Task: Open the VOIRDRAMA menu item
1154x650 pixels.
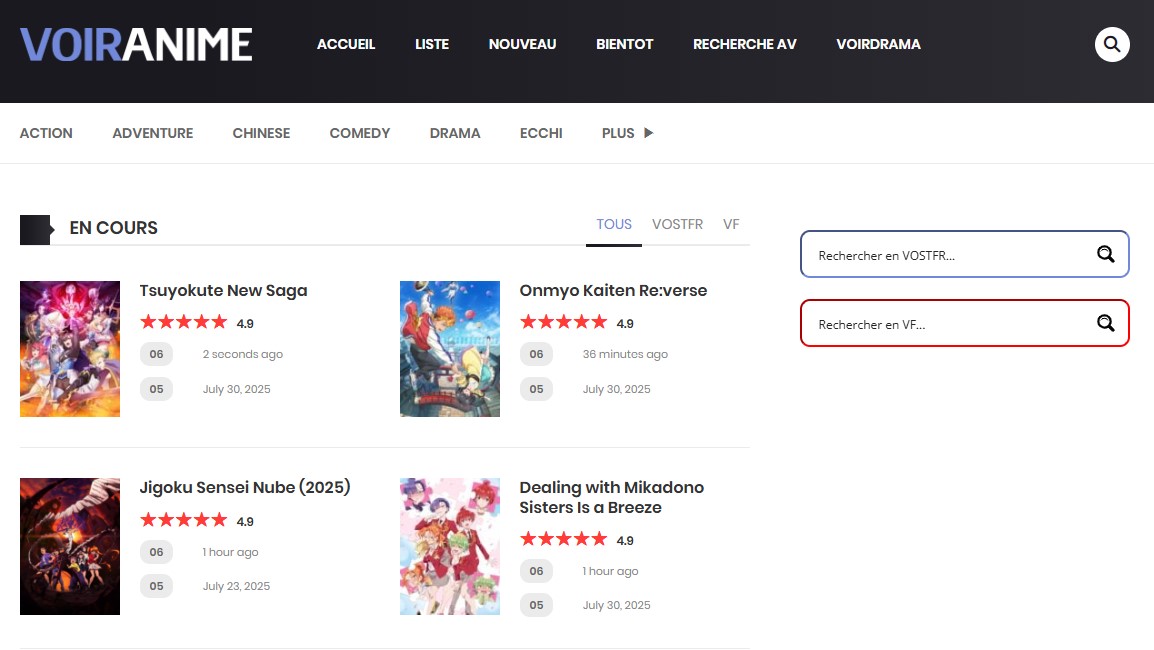Action: (878, 44)
